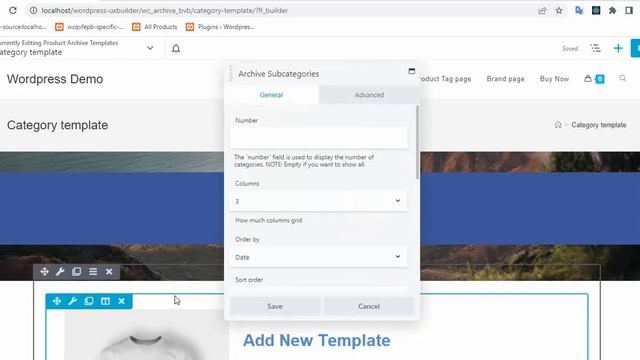Open the Product Tag page menu item
Viewport: 640px width, 360px height.
point(445,79)
